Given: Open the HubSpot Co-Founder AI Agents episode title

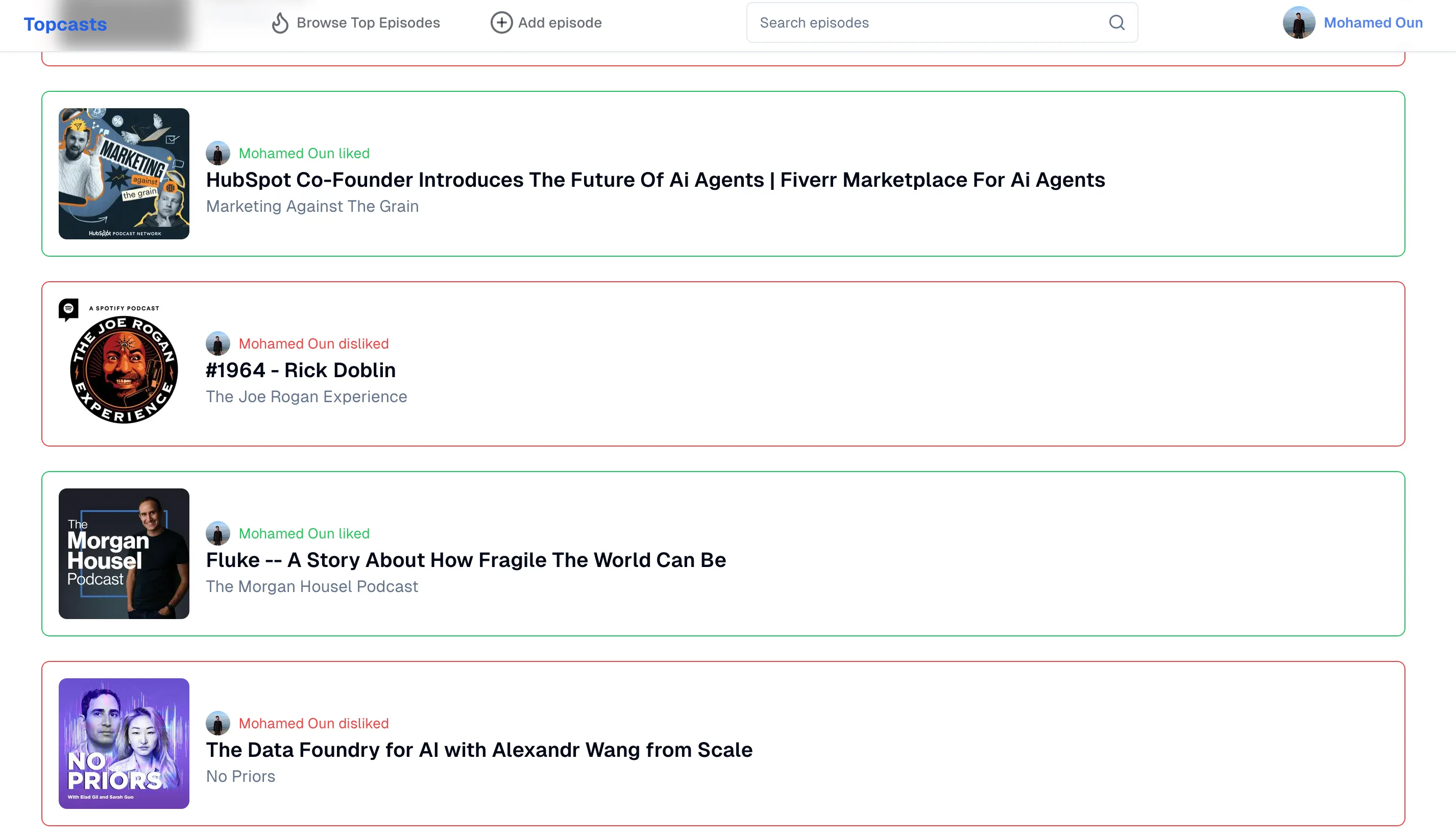Looking at the screenshot, I should tap(655, 180).
